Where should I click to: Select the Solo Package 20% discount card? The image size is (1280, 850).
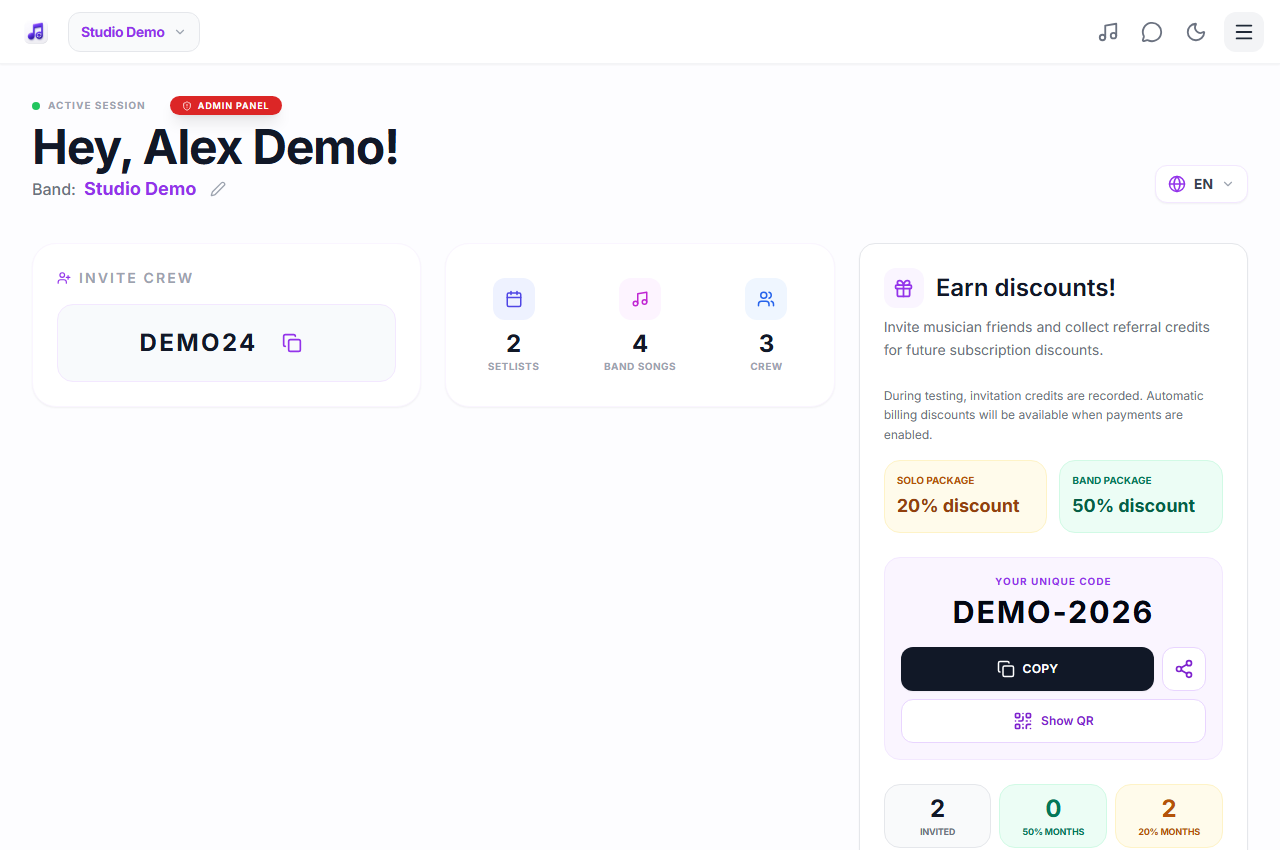click(x=965, y=496)
